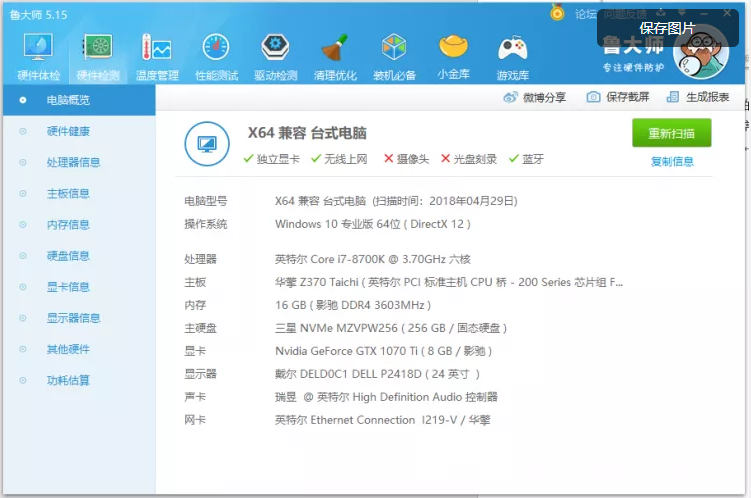Click 保存图片 save picture overlay
Image resolution: width=751 pixels, height=498 pixels.
(x=667, y=28)
